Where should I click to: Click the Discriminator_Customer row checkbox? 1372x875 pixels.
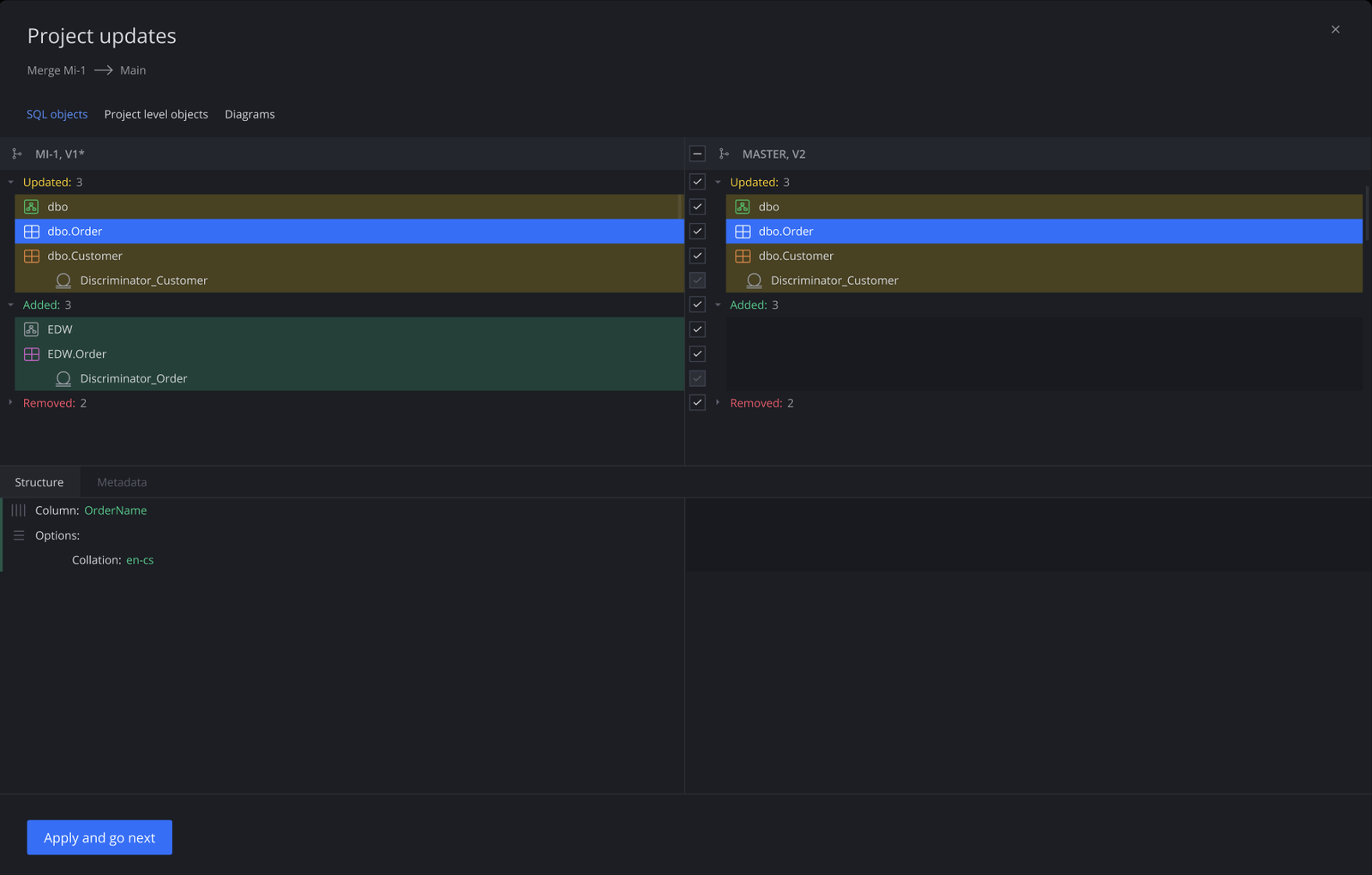(x=697, y=281)
